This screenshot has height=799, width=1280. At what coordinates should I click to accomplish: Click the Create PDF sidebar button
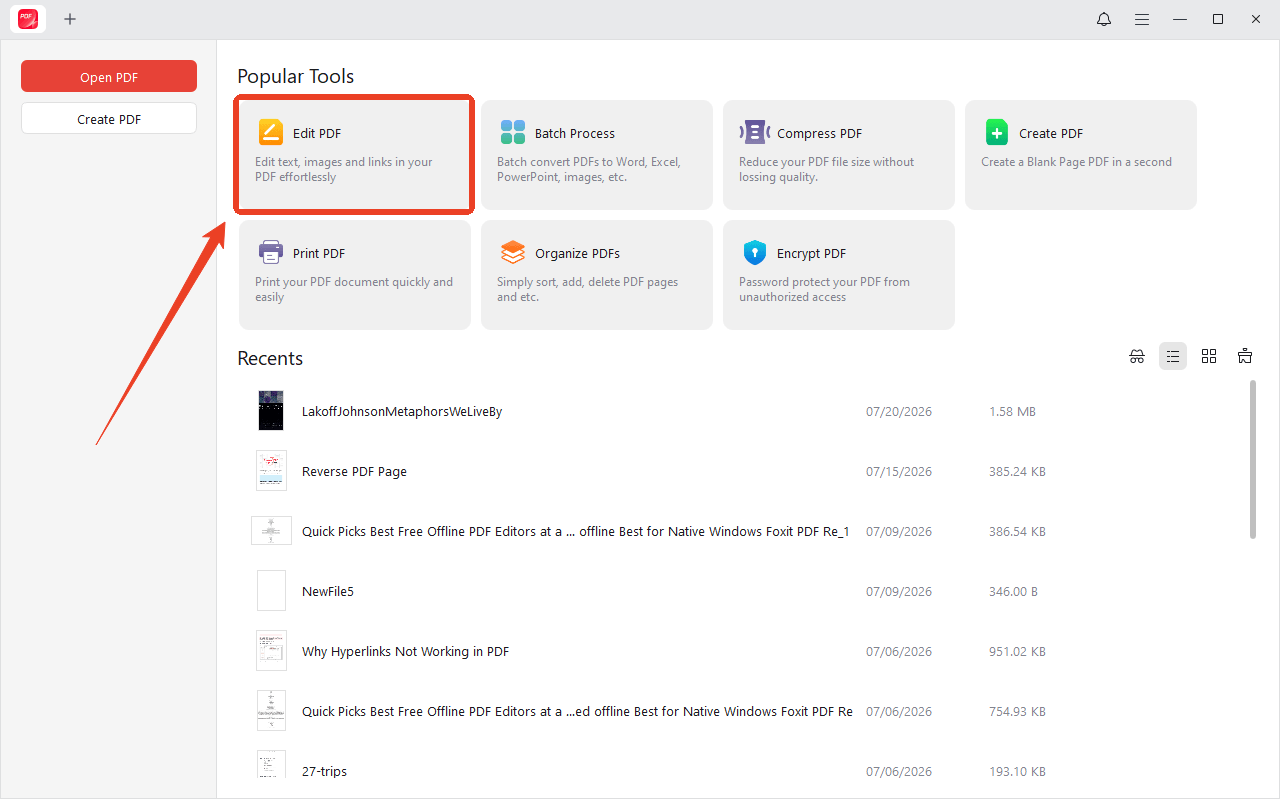[109, 119]
